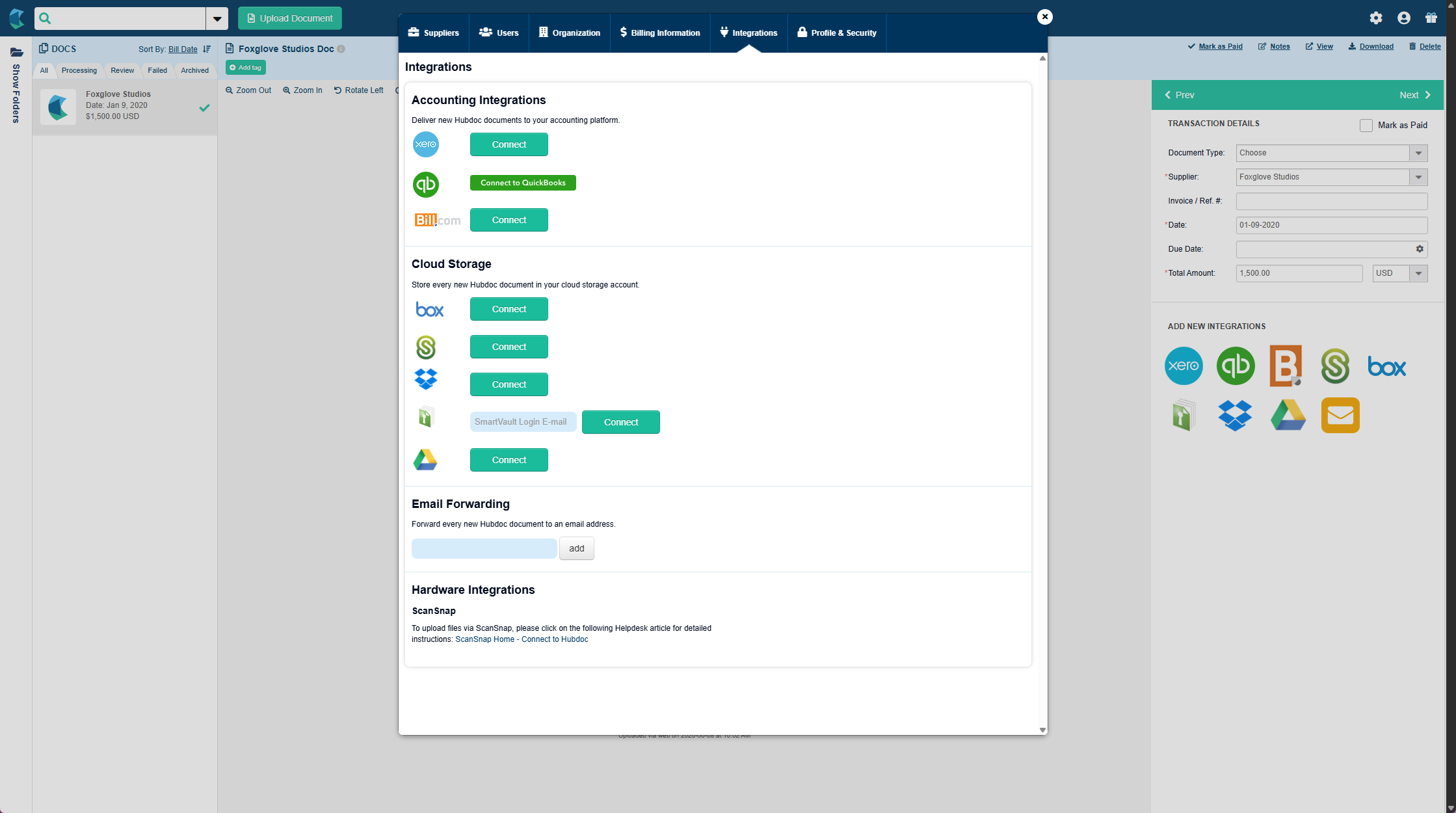1456x813 pixels.
Task: Select the Integrations tab
Action: pos(748,33)
